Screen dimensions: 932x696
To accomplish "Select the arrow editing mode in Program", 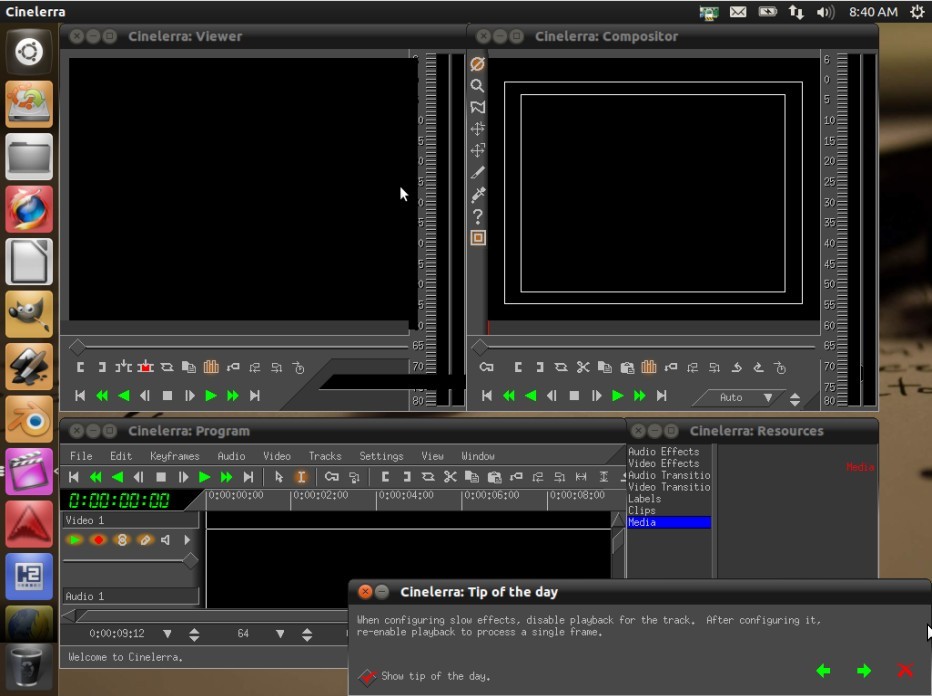I will click(279, 477).
